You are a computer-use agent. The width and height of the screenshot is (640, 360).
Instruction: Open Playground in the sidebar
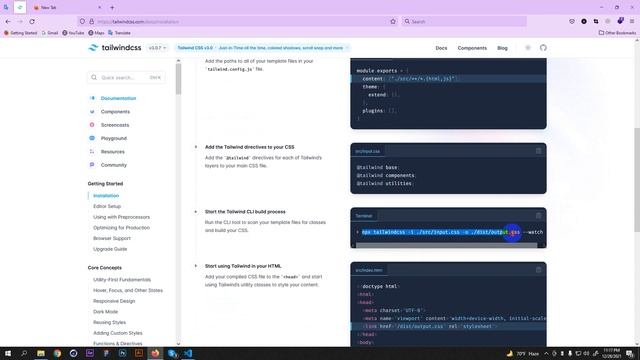click(114, 138)
